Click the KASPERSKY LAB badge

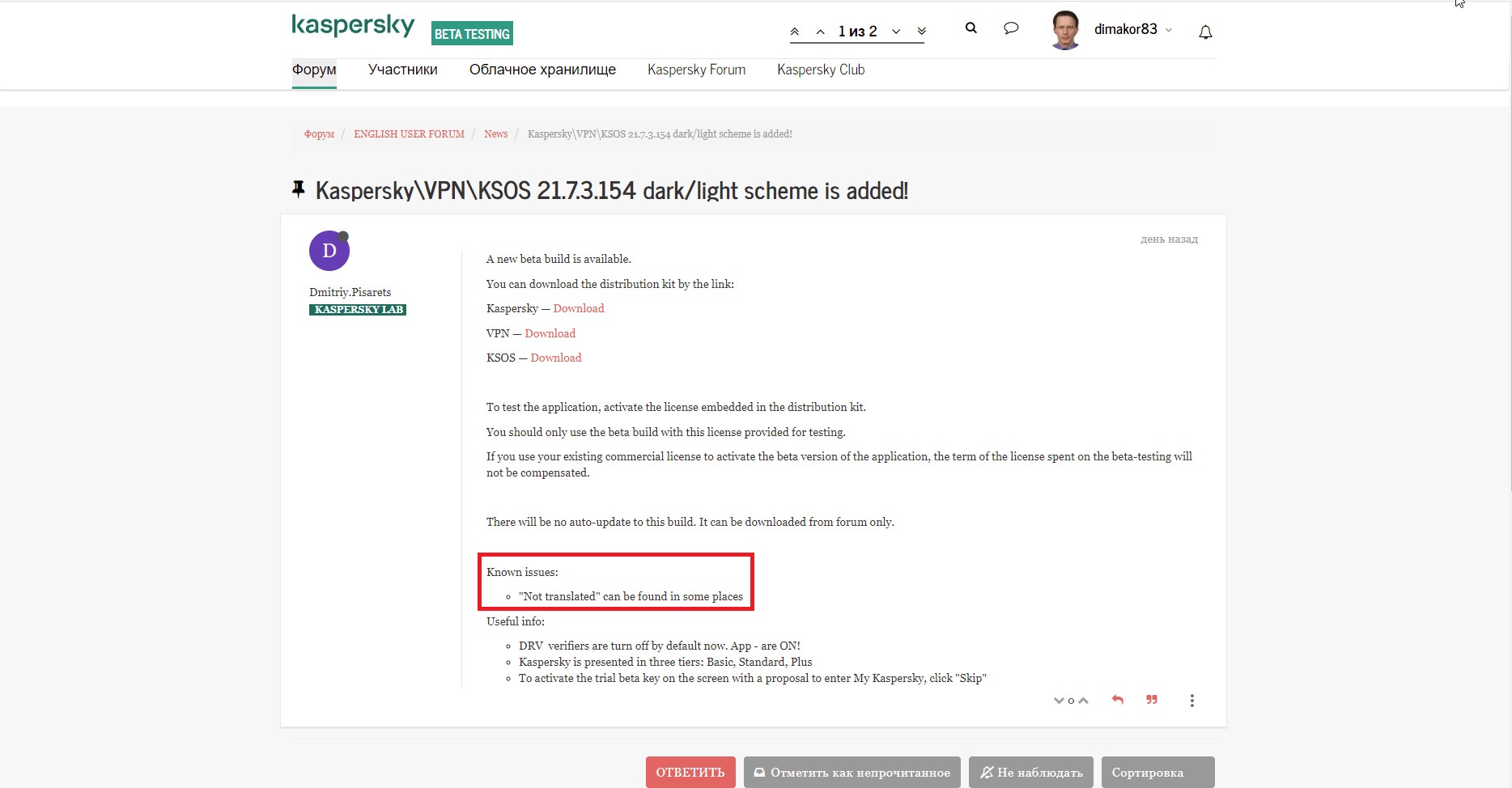tap(358, 310)
